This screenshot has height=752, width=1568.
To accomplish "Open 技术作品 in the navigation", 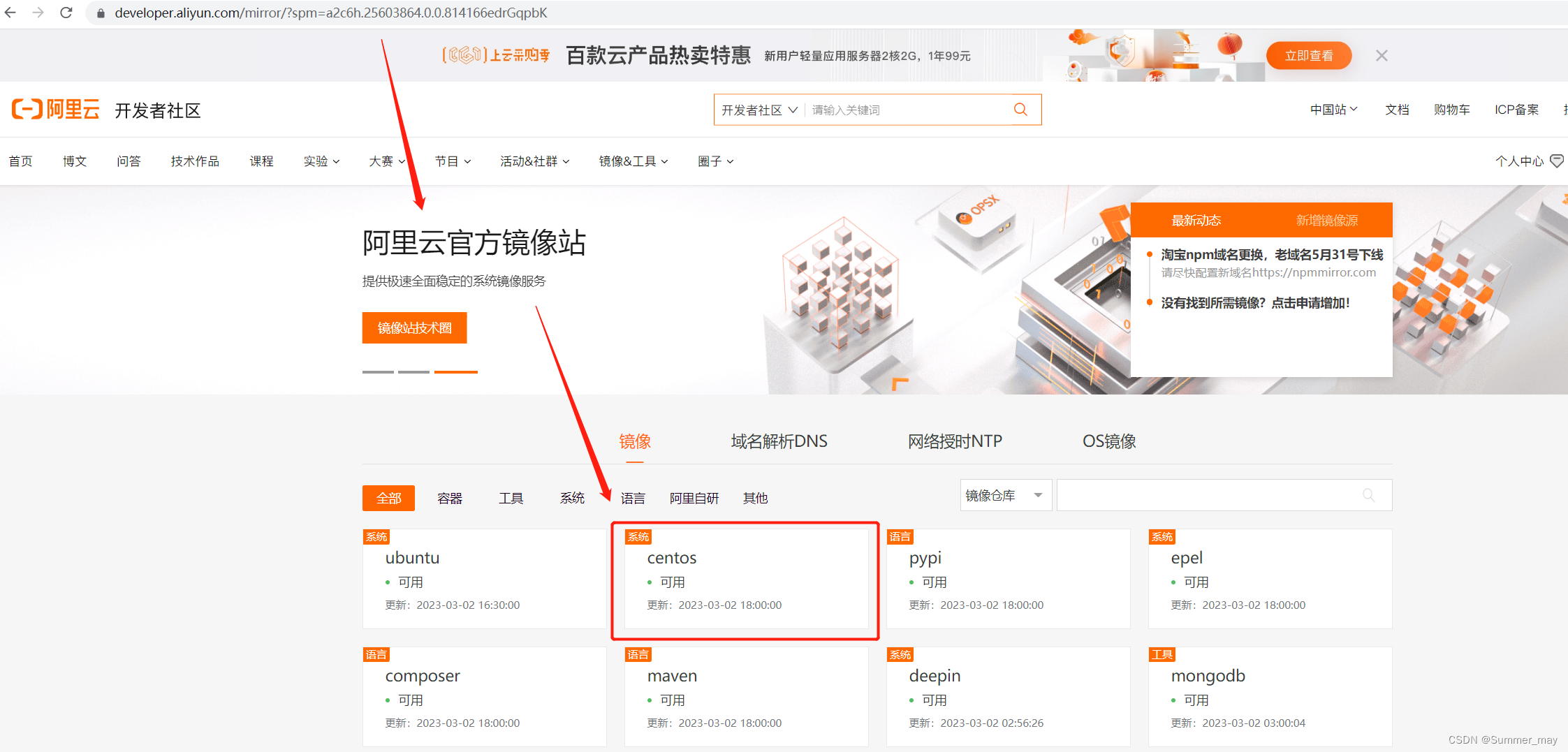I will tap(195, 161).
